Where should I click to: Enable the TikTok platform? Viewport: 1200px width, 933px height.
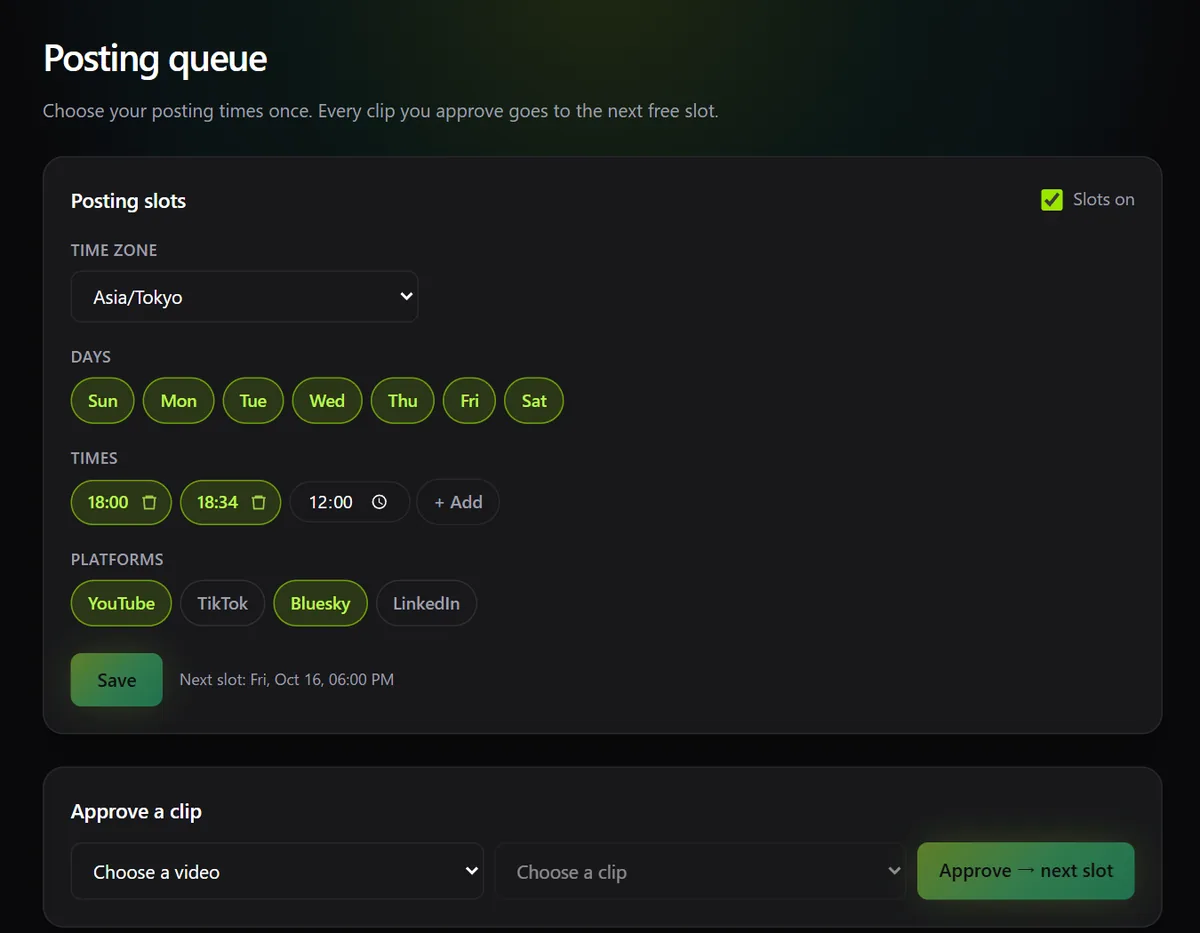[x=223, y=603]
